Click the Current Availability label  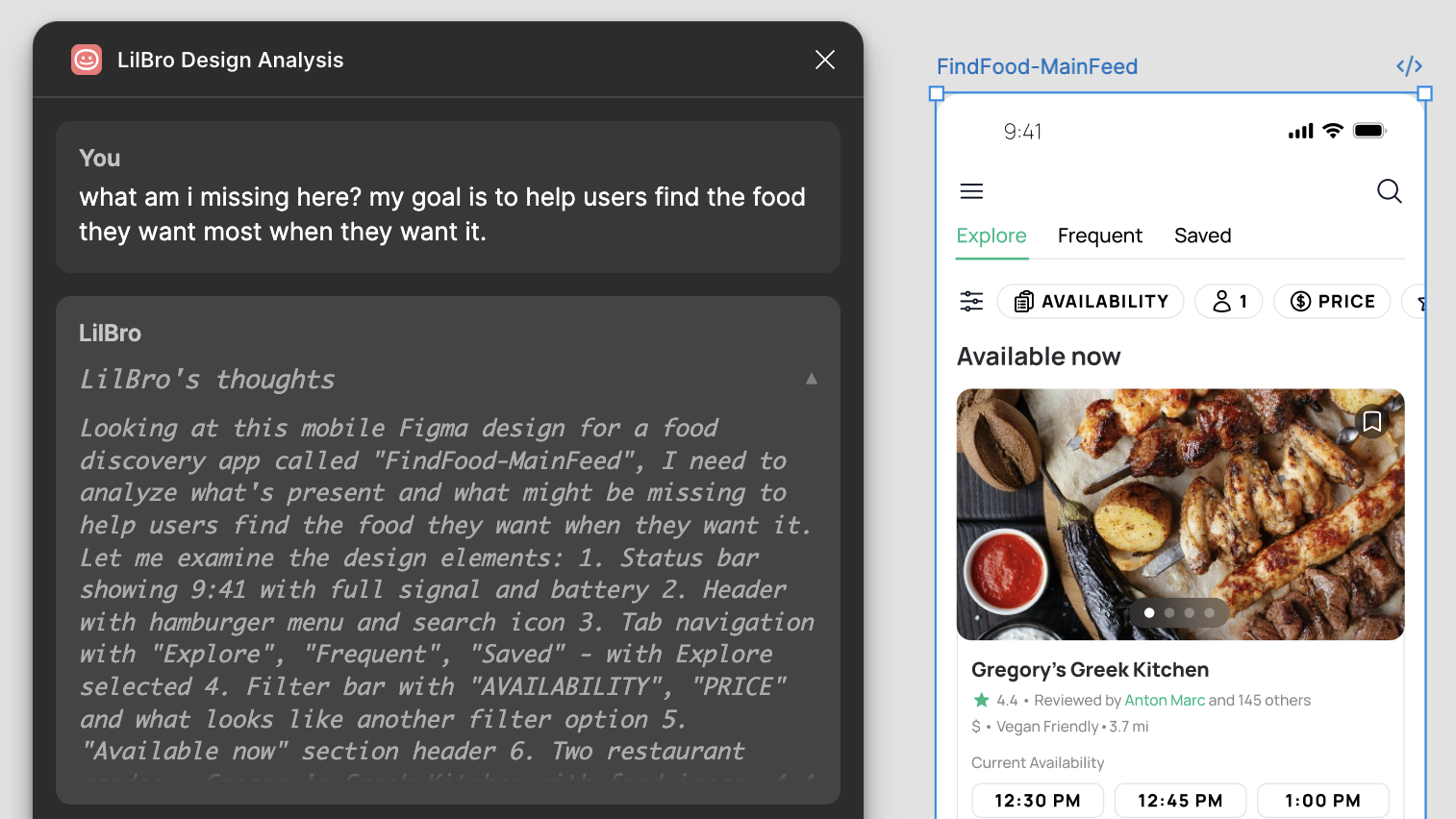pos(1038,762)
